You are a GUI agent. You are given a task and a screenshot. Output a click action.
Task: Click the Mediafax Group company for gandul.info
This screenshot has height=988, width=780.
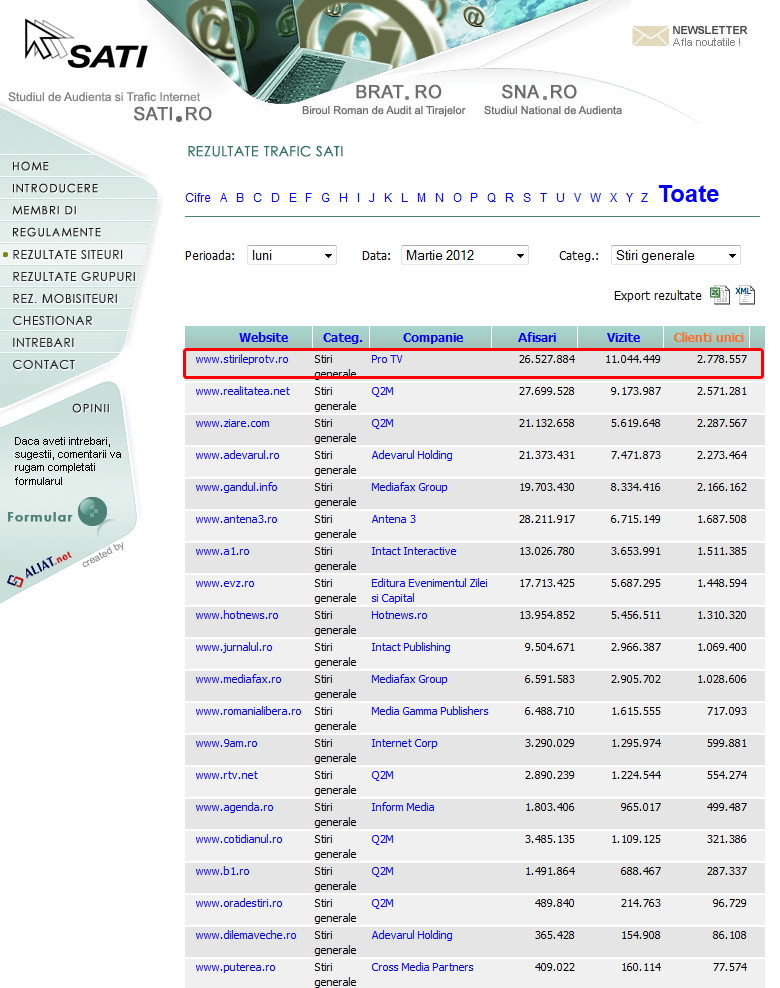coord(409,487)
